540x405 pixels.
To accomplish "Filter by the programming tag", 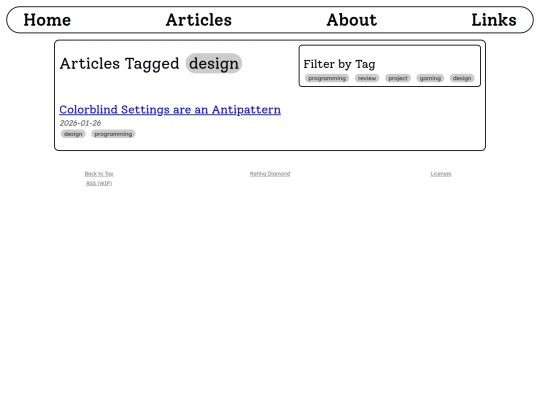I will pos(327,78).
